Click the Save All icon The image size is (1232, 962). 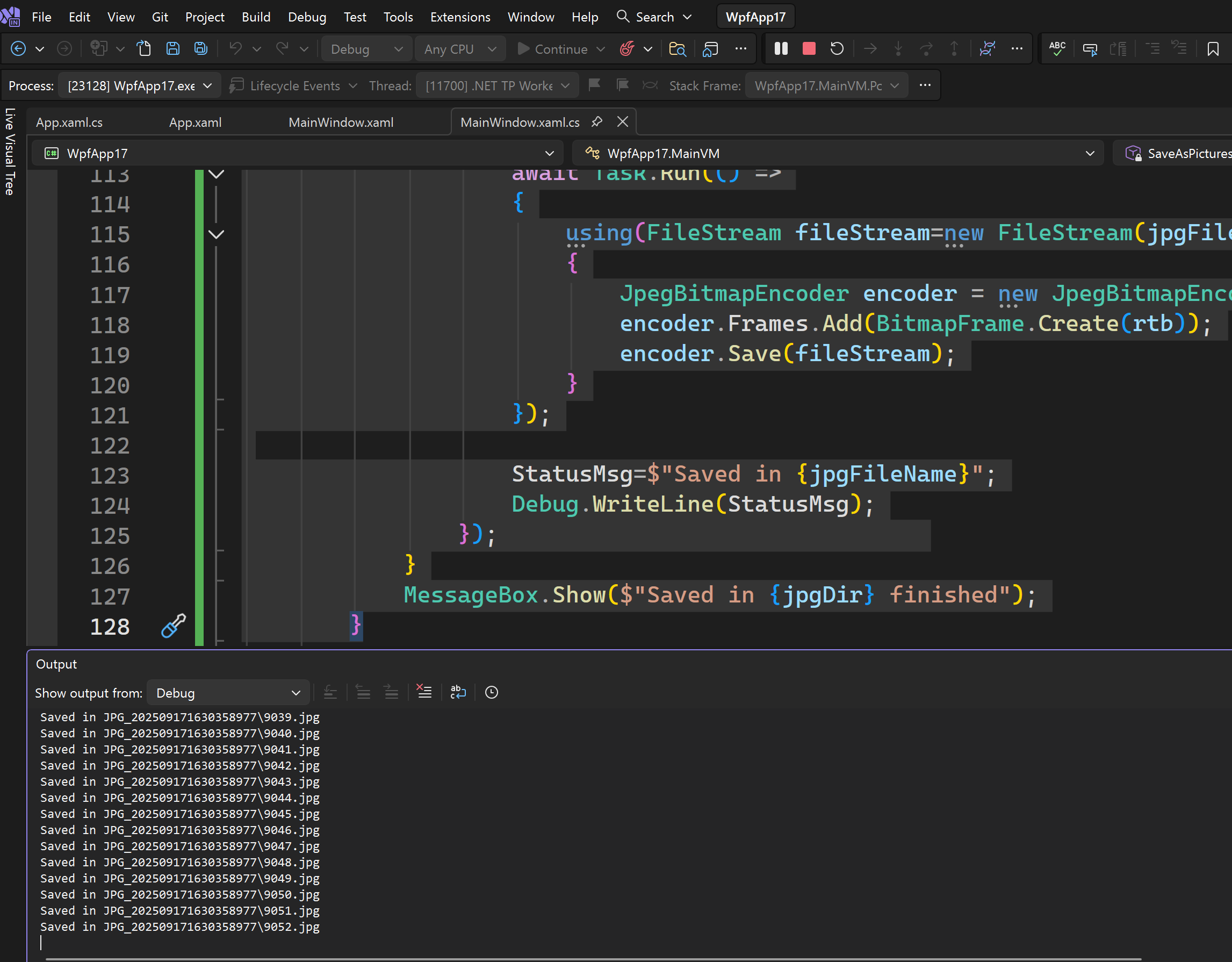[x=201, y=49]
